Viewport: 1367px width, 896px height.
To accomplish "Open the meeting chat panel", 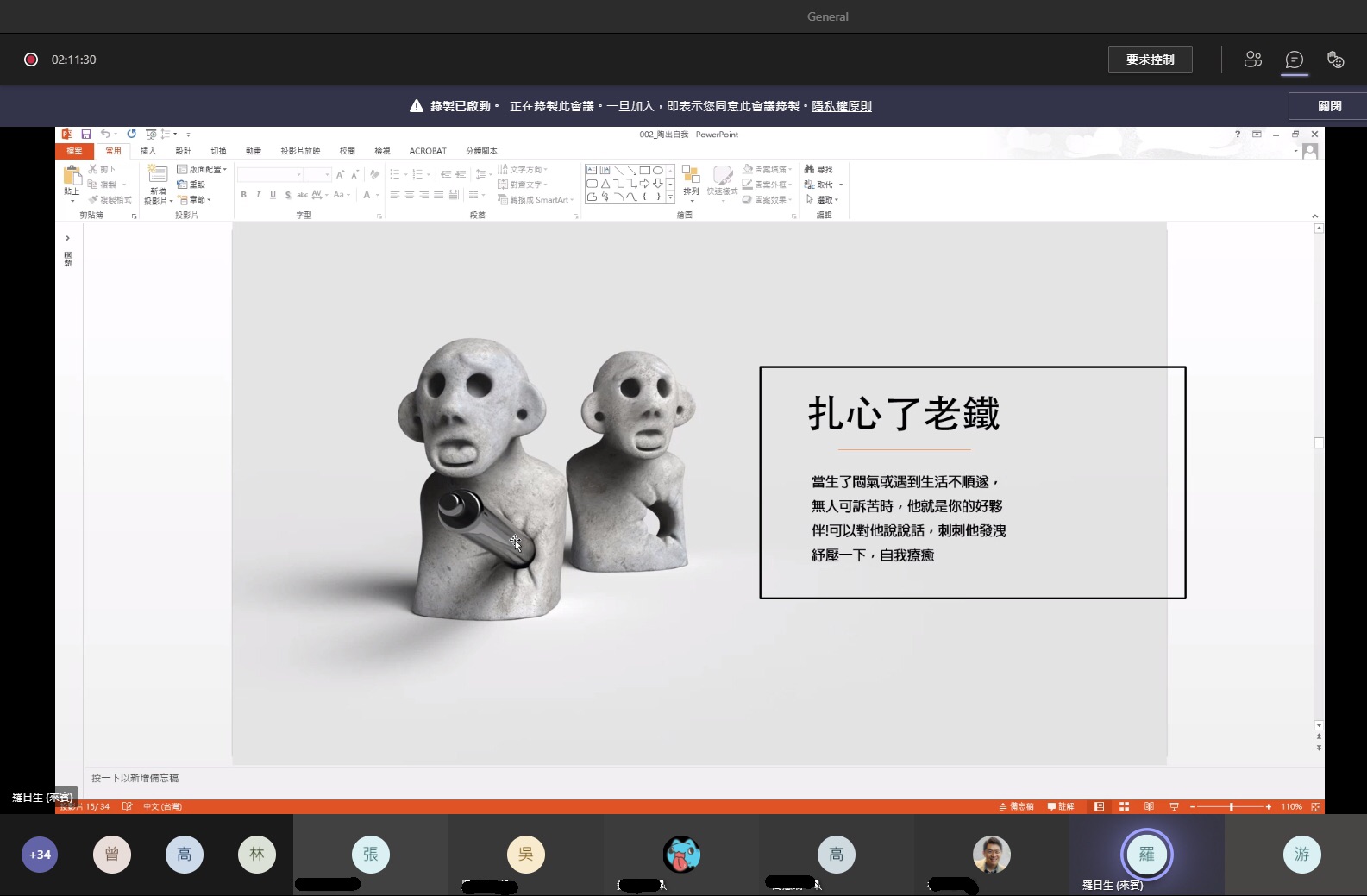I will pyautogui.click(x=1294, y=60).
